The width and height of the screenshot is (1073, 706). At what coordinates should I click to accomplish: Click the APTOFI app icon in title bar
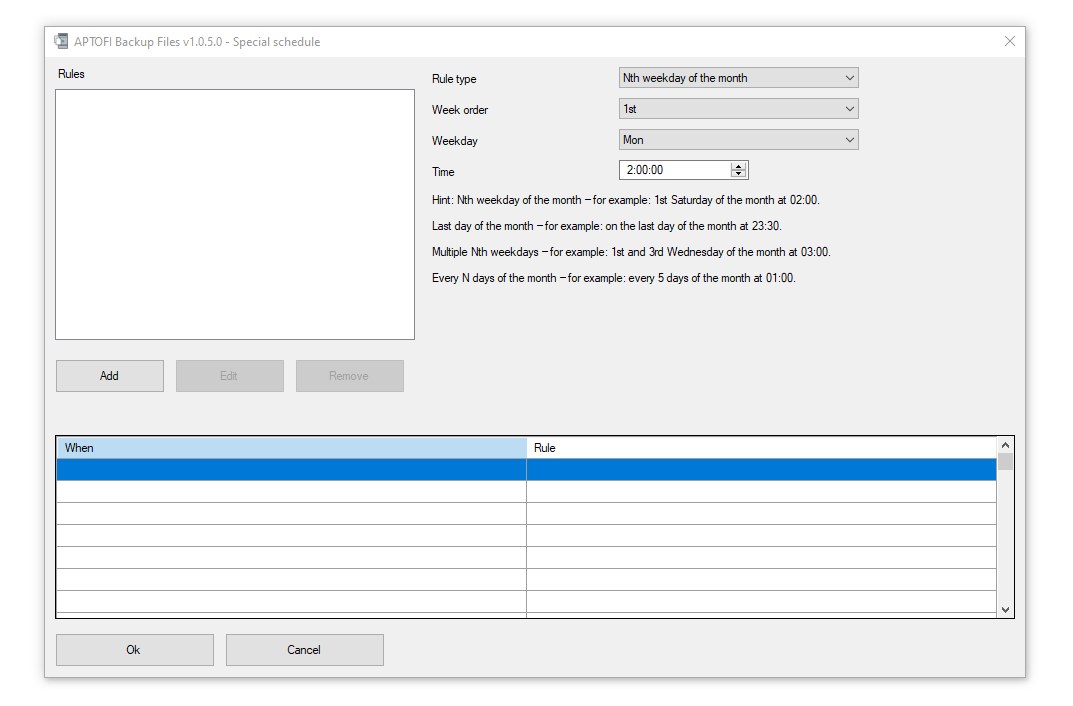click(61, 42)
